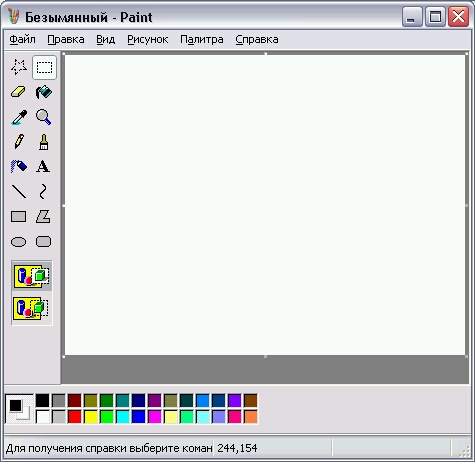The height and width of the screenshot is (462, 475).
Task: Select the Polygon tool
Action: point(44,216)
